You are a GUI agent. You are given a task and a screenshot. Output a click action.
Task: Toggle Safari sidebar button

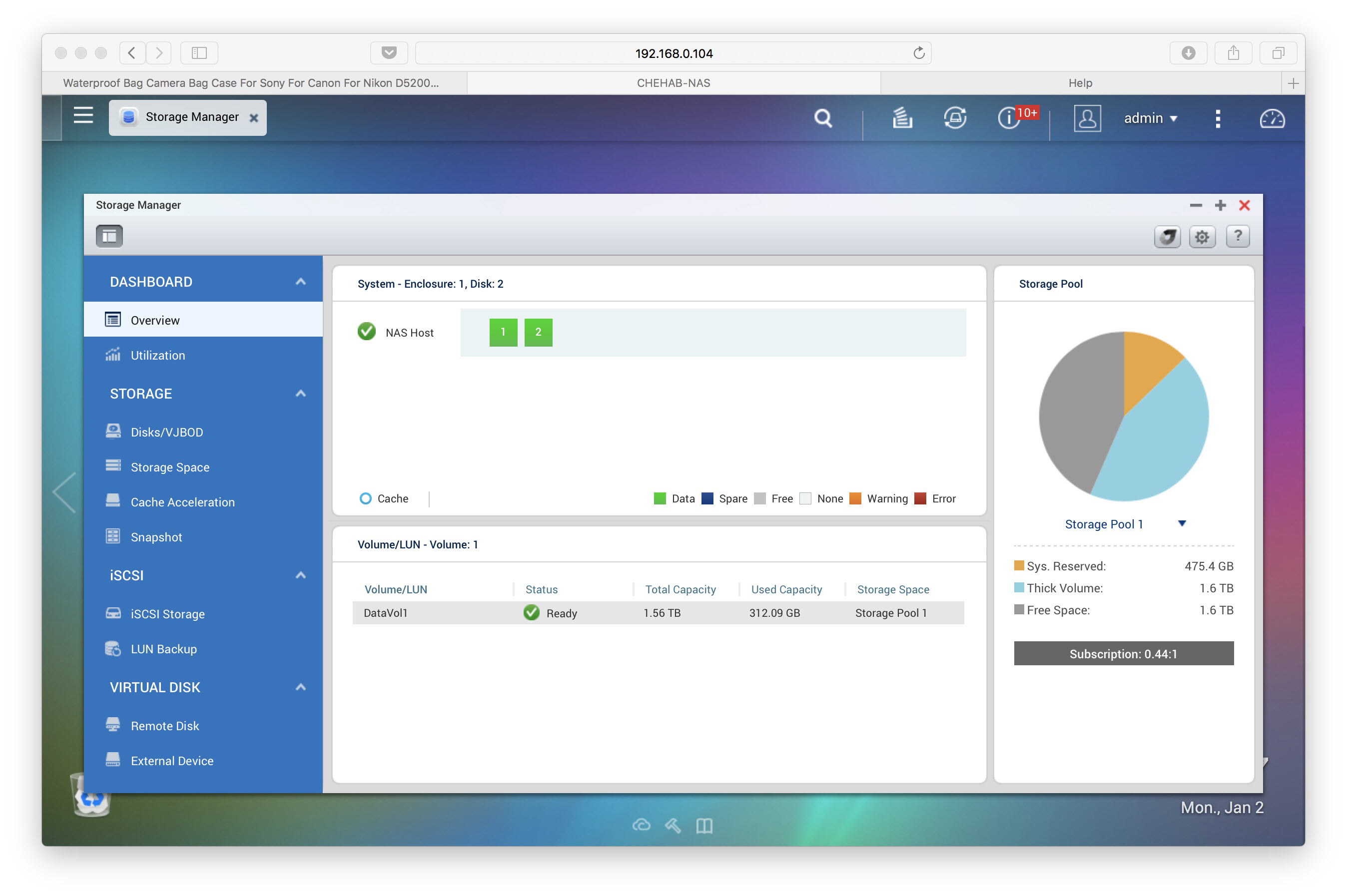click(x=199, y=53)
